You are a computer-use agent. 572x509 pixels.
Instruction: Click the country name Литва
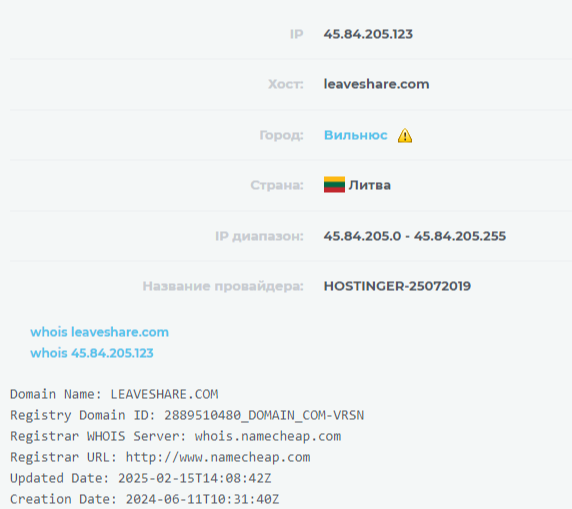[370, 185]
